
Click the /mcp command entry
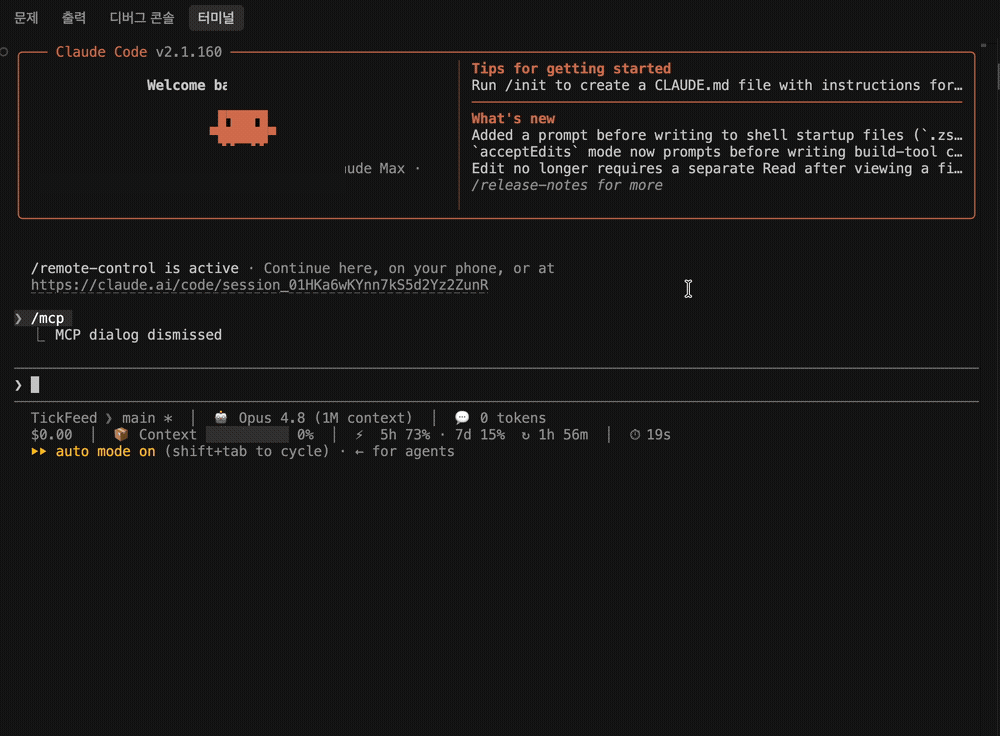tap(47, 318)
